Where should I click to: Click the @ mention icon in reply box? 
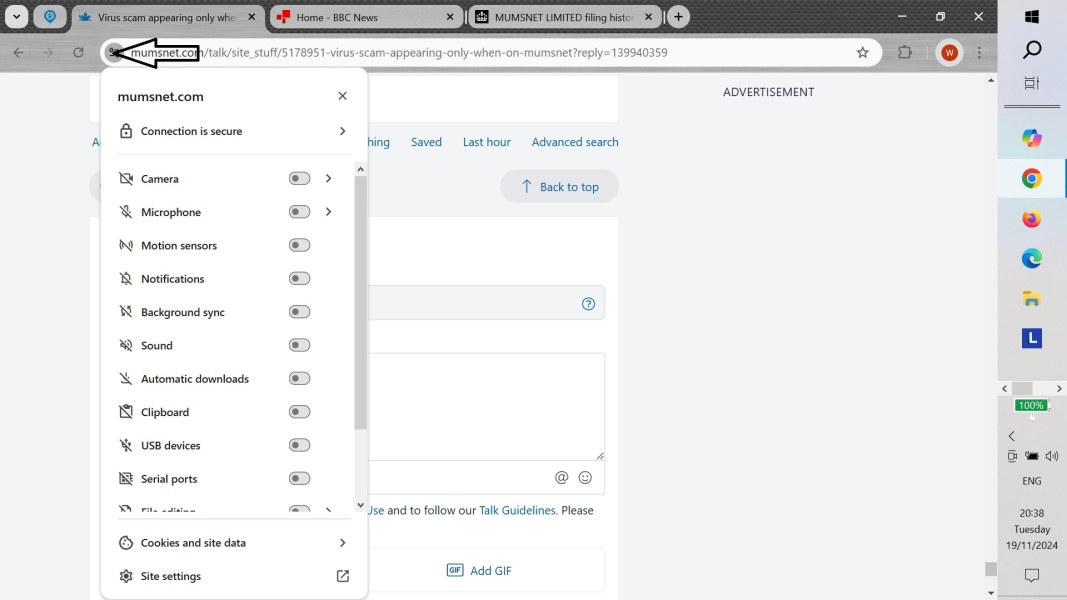561,478
